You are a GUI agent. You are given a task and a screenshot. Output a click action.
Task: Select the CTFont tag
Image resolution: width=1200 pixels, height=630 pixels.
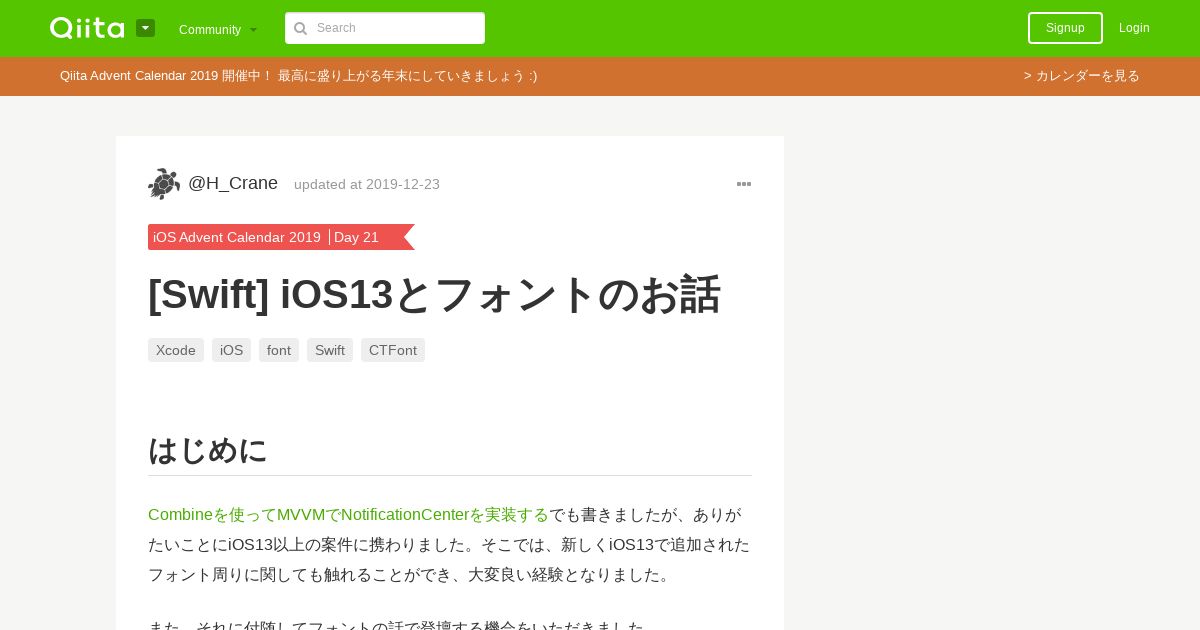(x=393, y=350)
